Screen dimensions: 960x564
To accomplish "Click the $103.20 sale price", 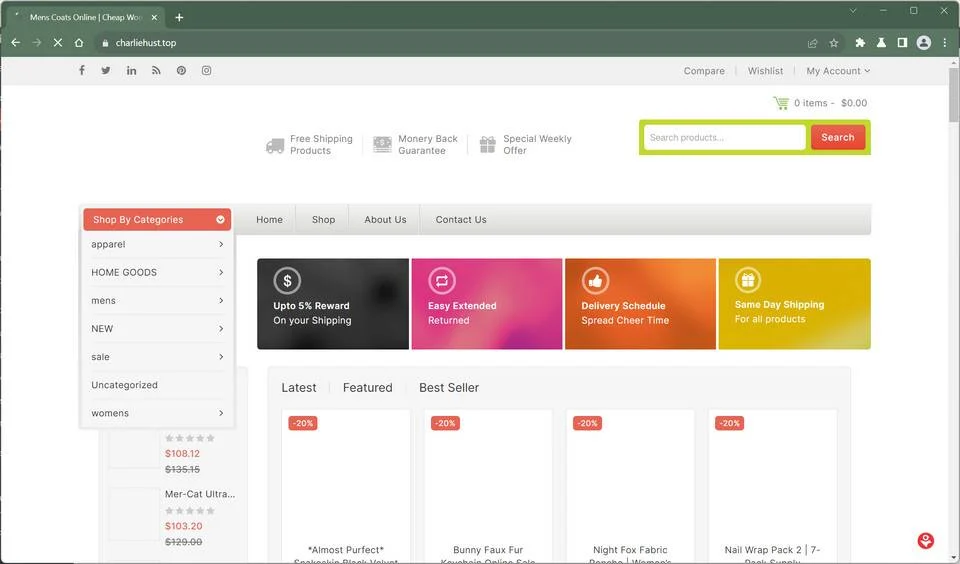I will click(184, 526).
